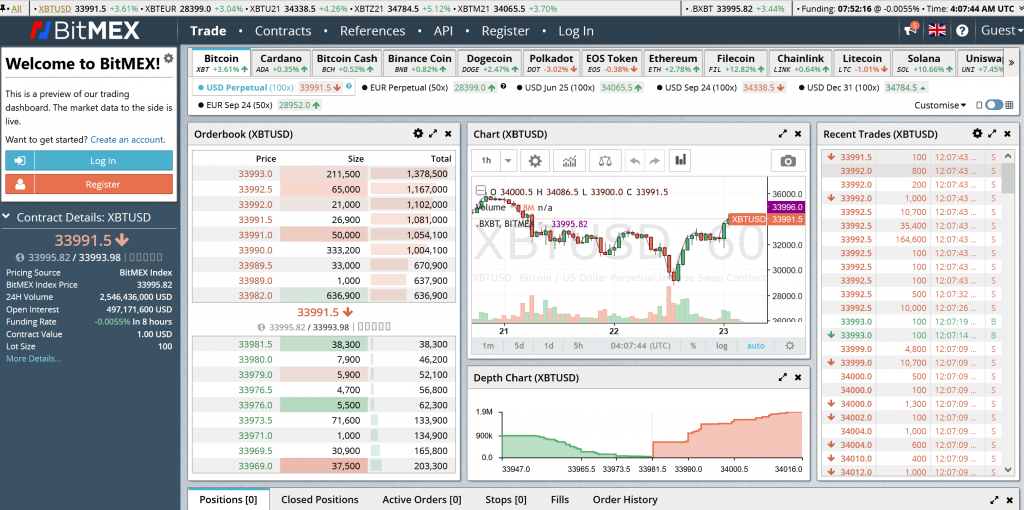This screenshot has height=510, width=1024.
Task: Select the grid layout icon beside toggle
Action: pyautogui.click(x=1010, y=105)
